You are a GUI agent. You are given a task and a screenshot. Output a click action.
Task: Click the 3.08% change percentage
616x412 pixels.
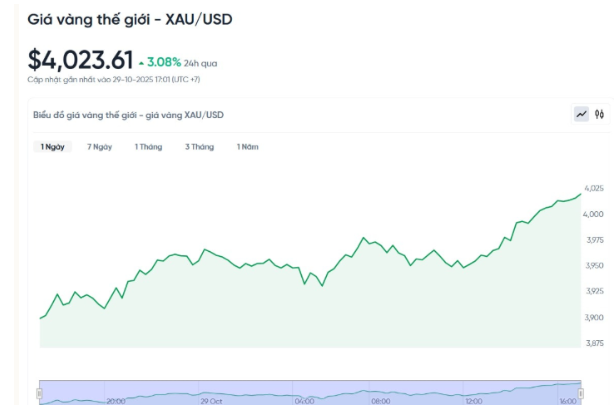(164, 62)
